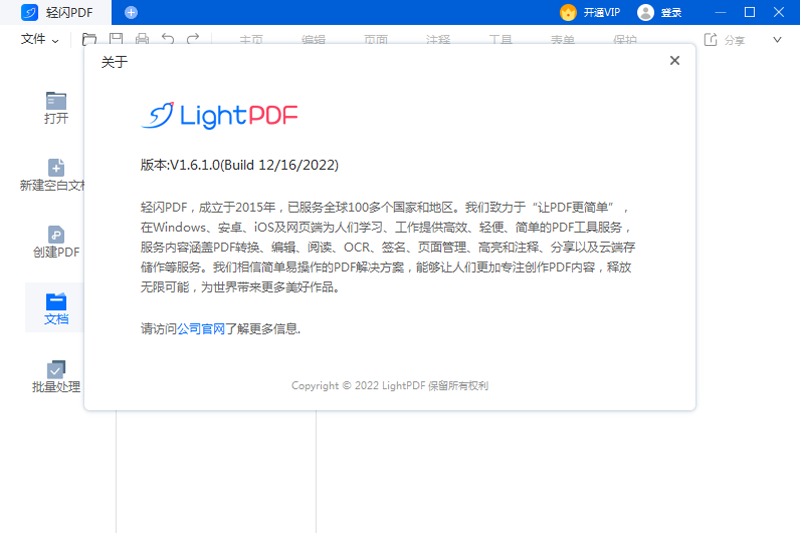This screenshot has height=533, width=800.
Task: Click the open folder toolbar icon
Action: click(89, 39)
